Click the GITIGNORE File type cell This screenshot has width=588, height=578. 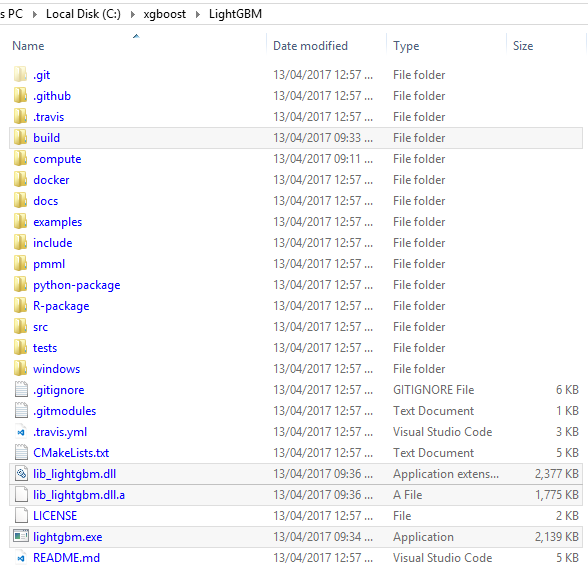433,390
